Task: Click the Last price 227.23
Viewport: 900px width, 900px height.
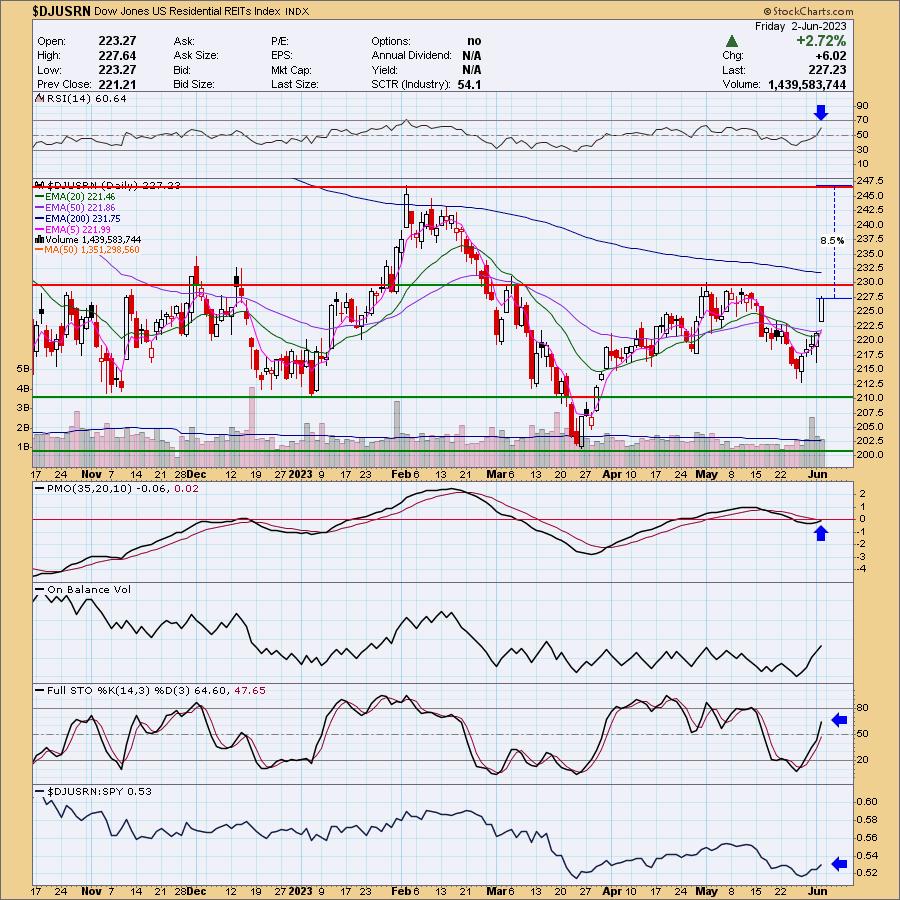Action: 827,70
